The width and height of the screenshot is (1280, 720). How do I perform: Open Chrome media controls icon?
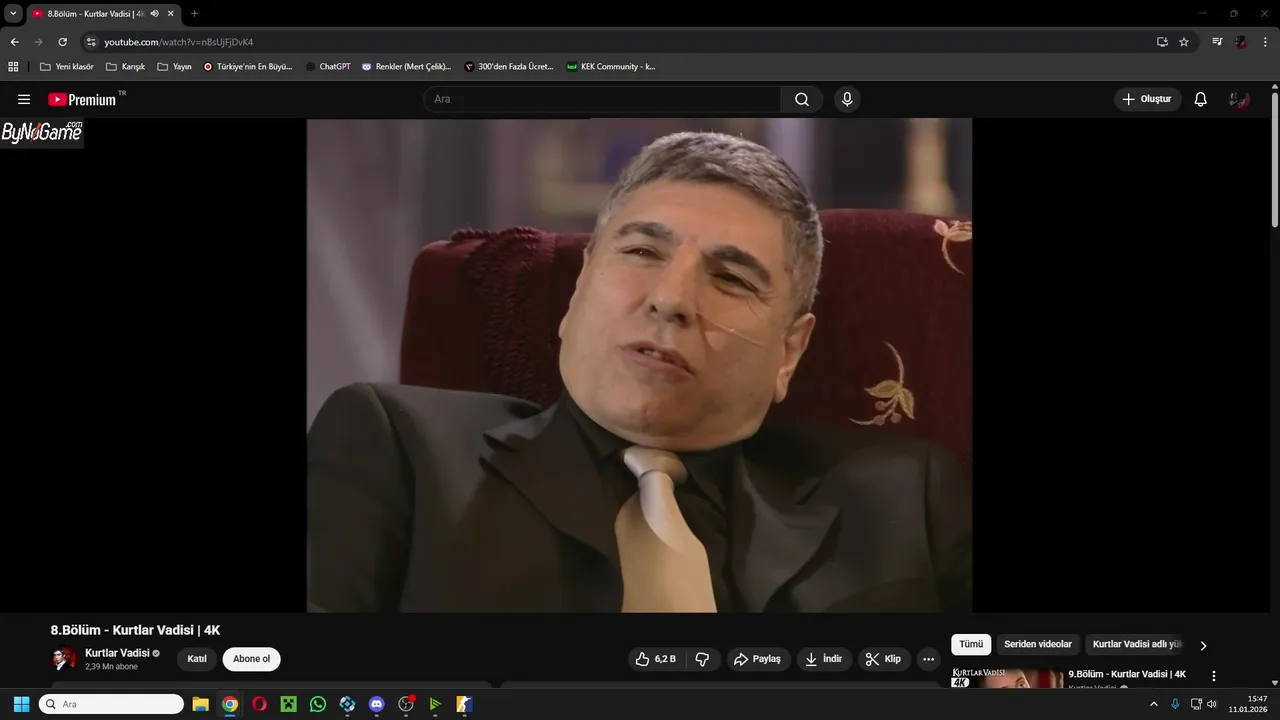(1217, 42)
